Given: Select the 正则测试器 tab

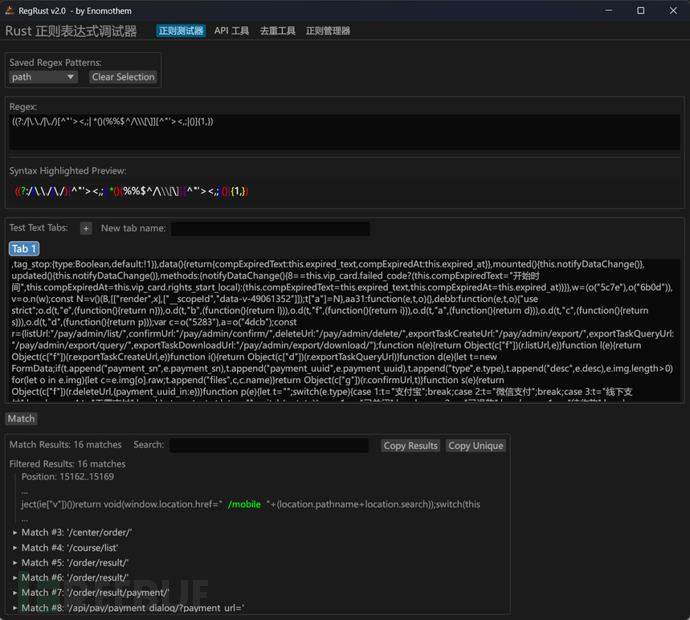Looking at the screenshot, I should (x=181, y=31).
